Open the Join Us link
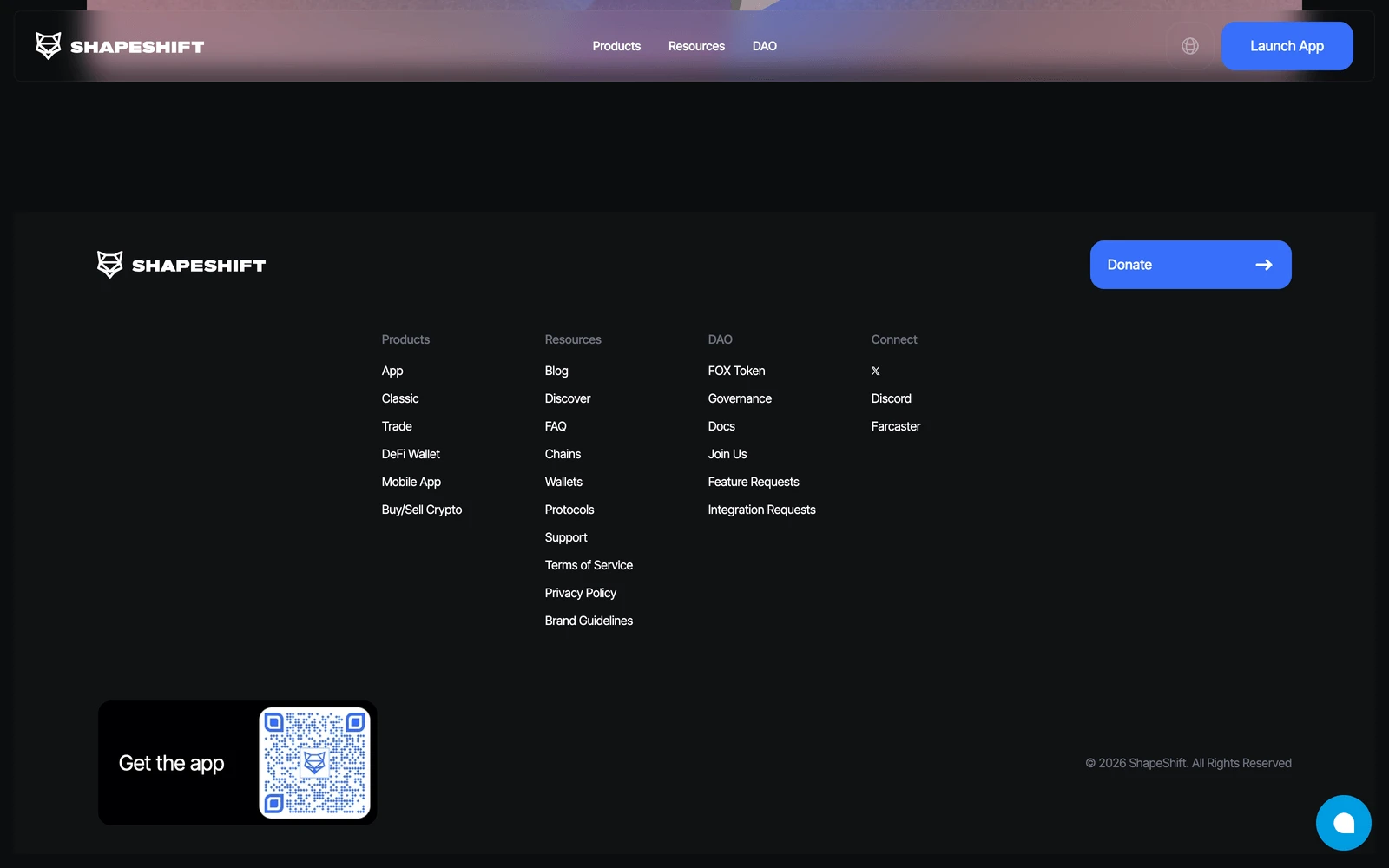Image resolution: width=1389 pixels, height=868 pixels. (x=727, y=454)
